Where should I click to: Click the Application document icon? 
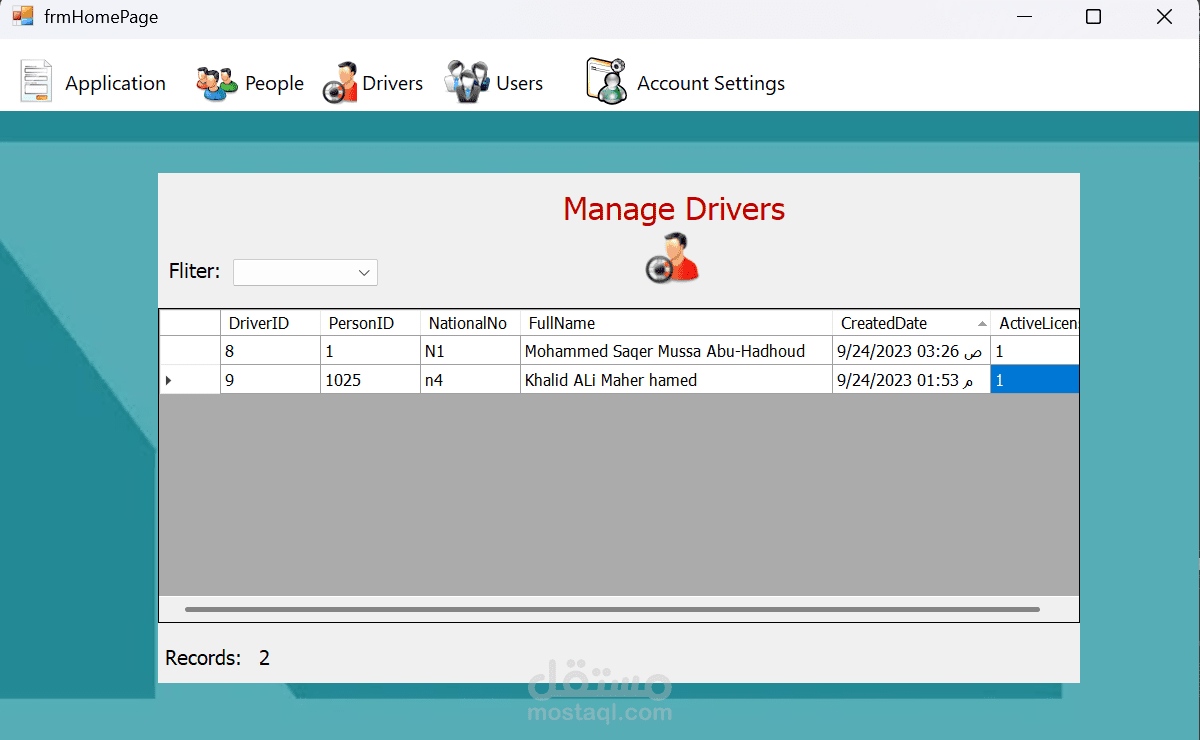coord(36,82)
